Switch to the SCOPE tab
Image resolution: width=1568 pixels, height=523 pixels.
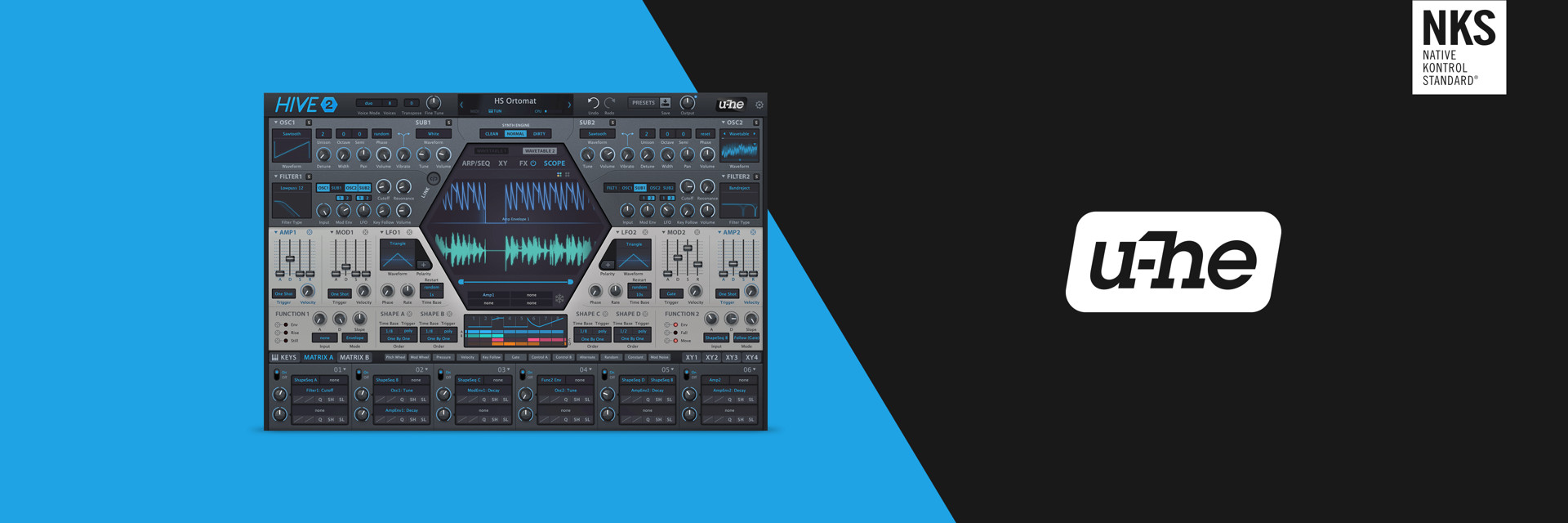pos(555,163)
